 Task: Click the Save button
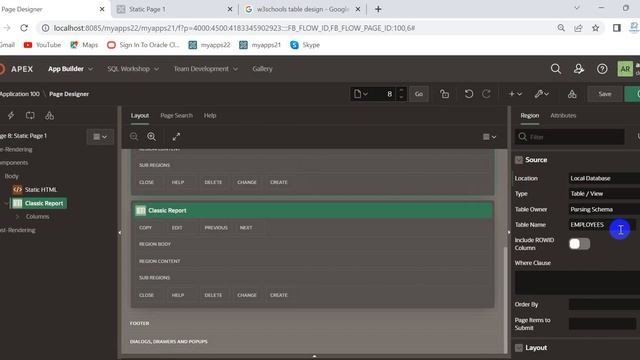[604, 94]
